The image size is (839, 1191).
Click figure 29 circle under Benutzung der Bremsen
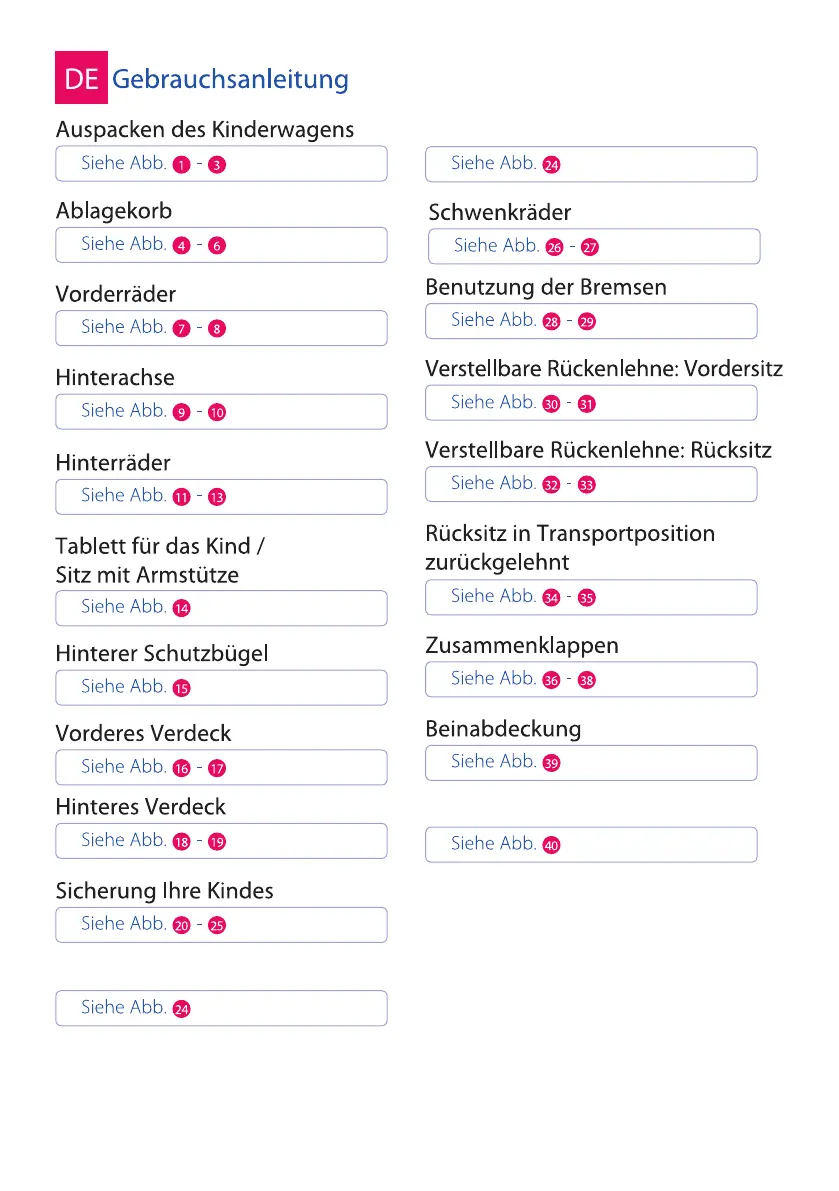(x=587, y=322)
